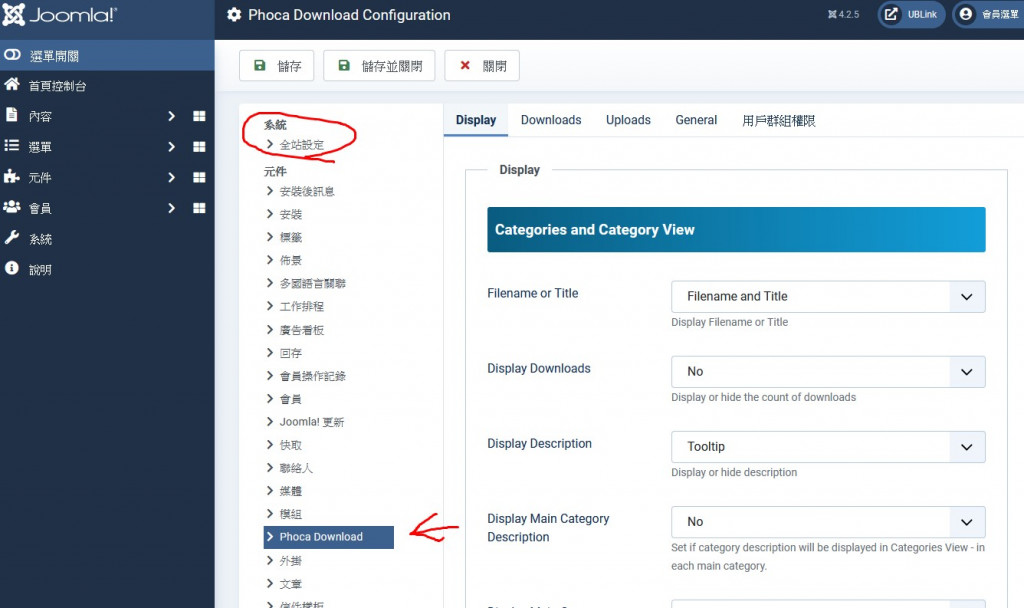
Task: Click the 'Display or hide the count of downloads' hint
Action: [x=763, y=397]
